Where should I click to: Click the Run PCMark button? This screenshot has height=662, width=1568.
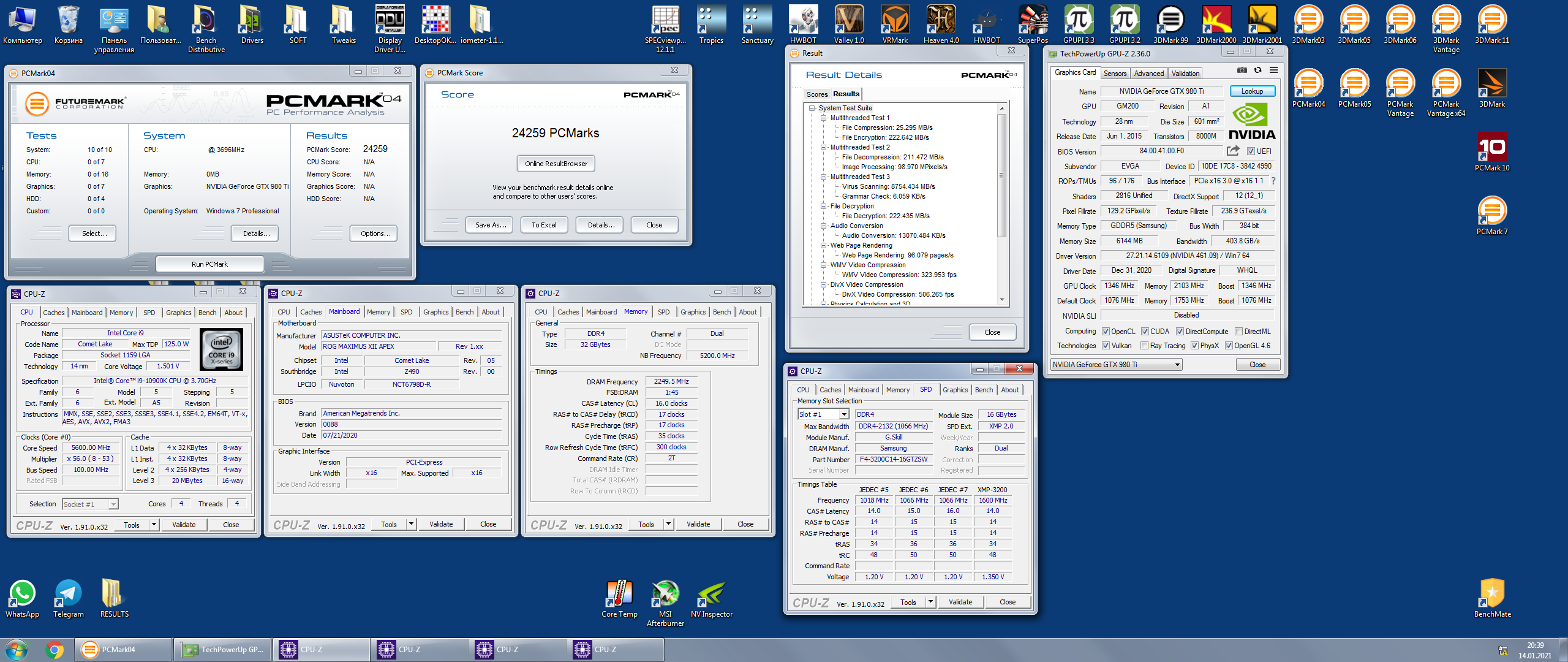coord(209,264)
